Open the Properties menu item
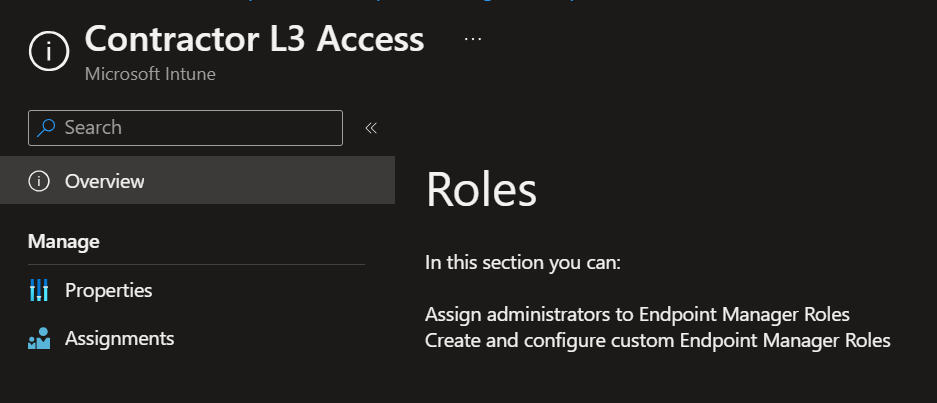 [108, 290]
